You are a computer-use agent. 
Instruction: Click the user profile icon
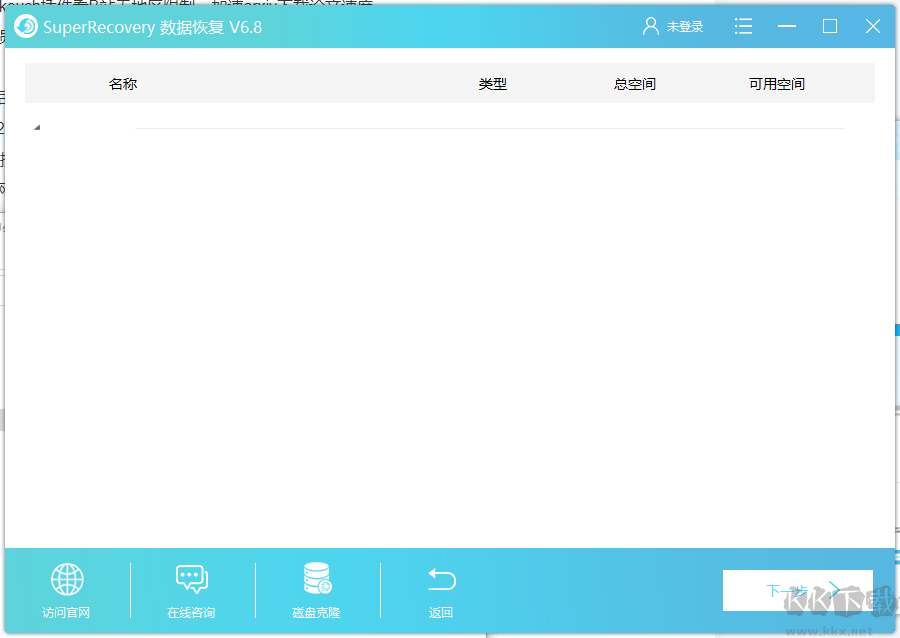(x=651, y=26)
